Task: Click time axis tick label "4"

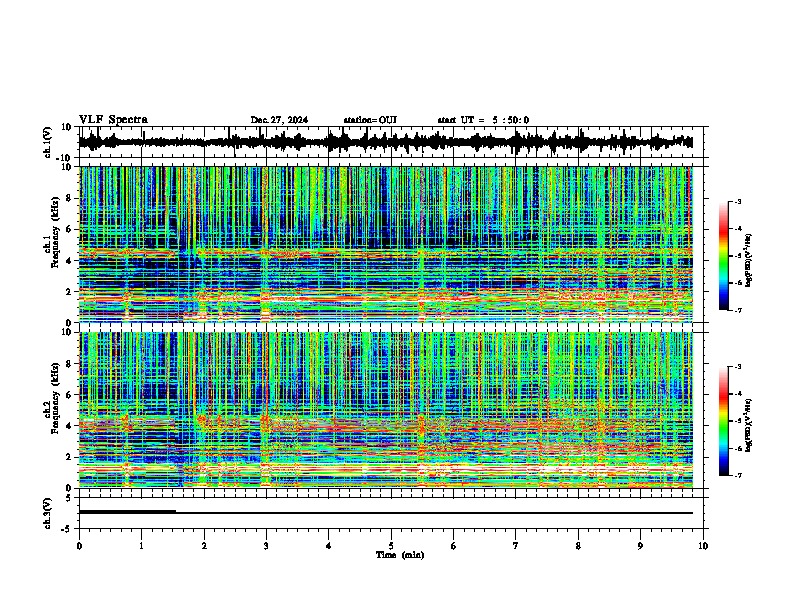Action: [x=328, y=546]
